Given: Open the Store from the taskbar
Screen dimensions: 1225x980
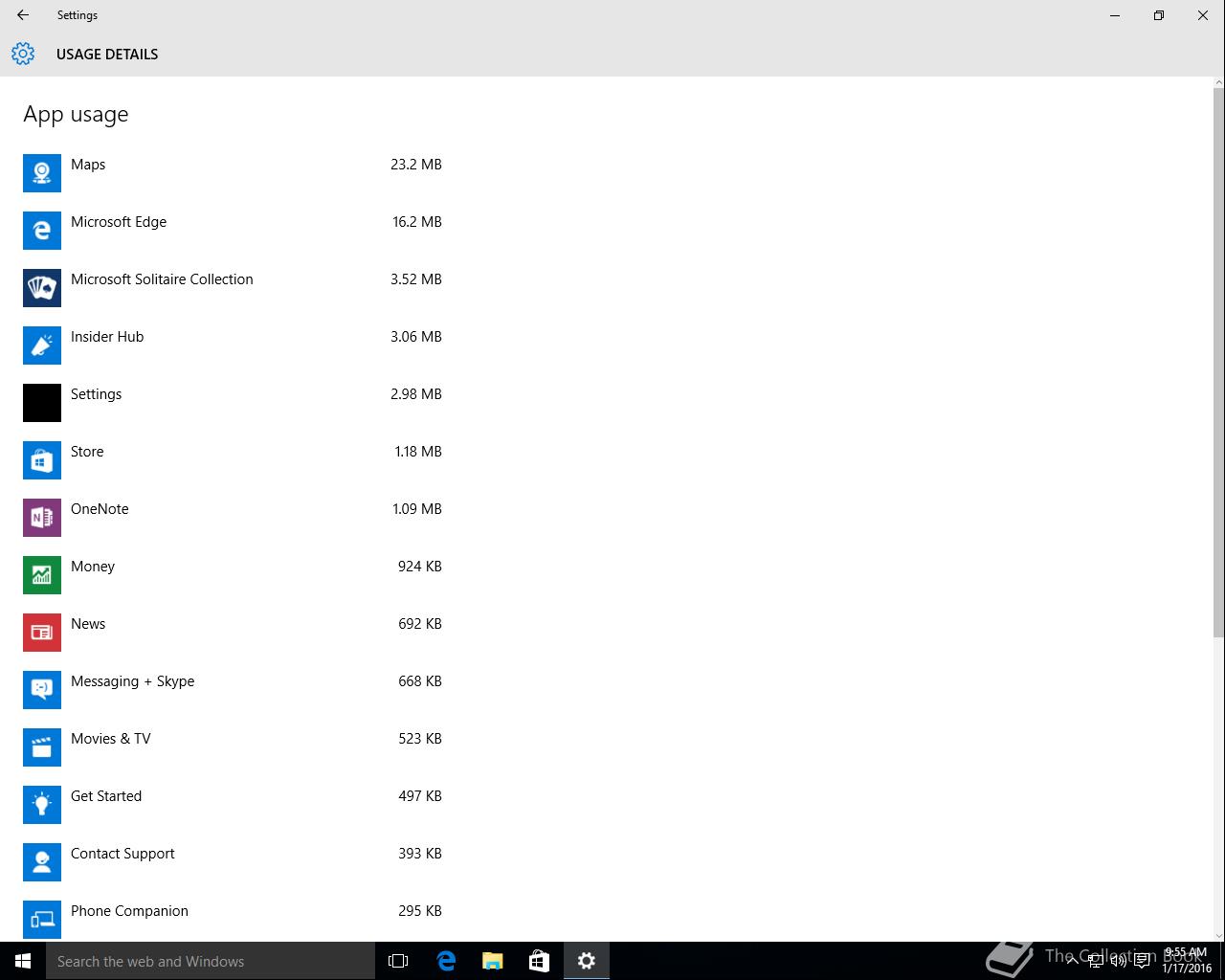Looking at the screenshot, I should pos(540,961).
